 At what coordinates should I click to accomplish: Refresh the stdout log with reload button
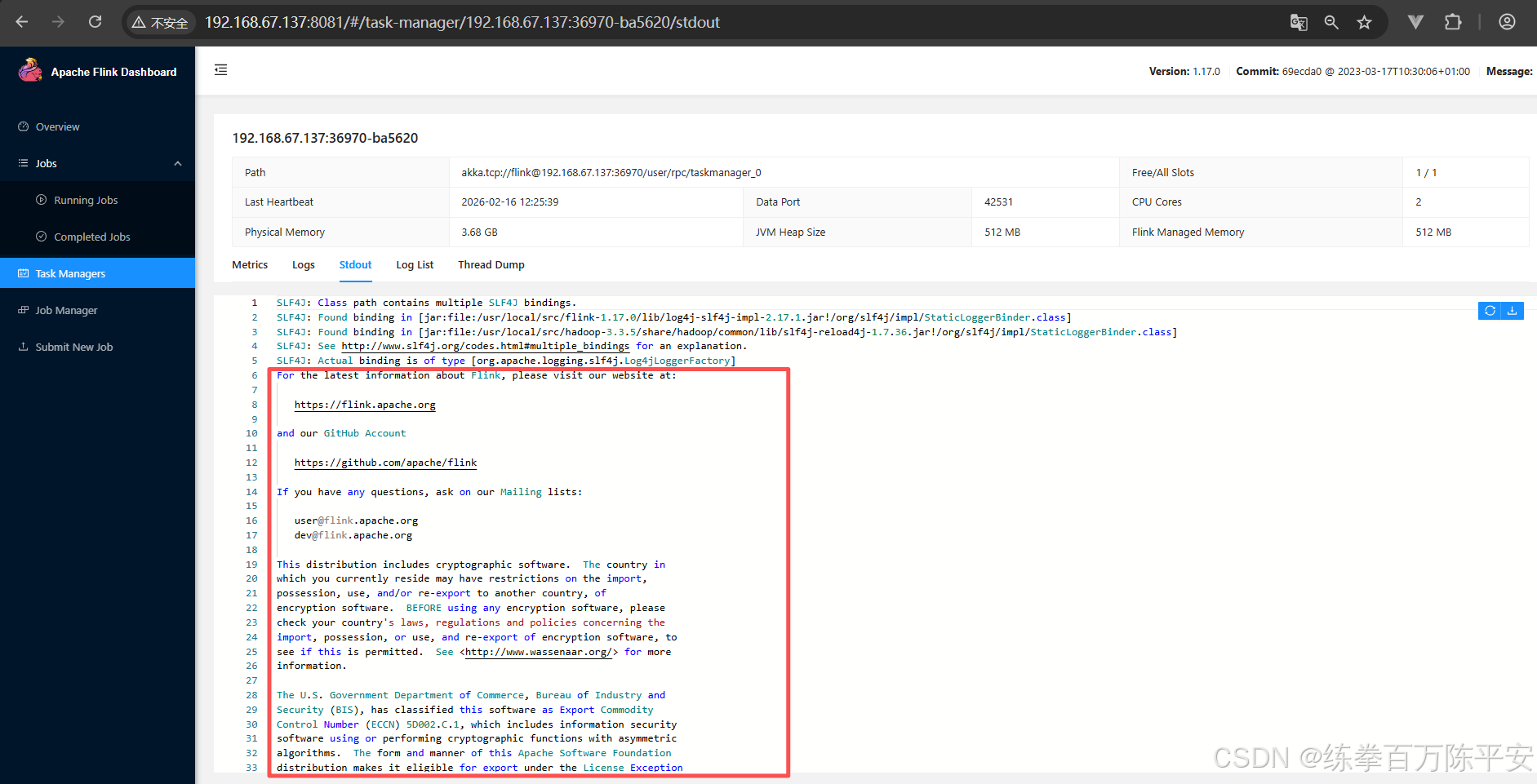(x=1490, y=311)
